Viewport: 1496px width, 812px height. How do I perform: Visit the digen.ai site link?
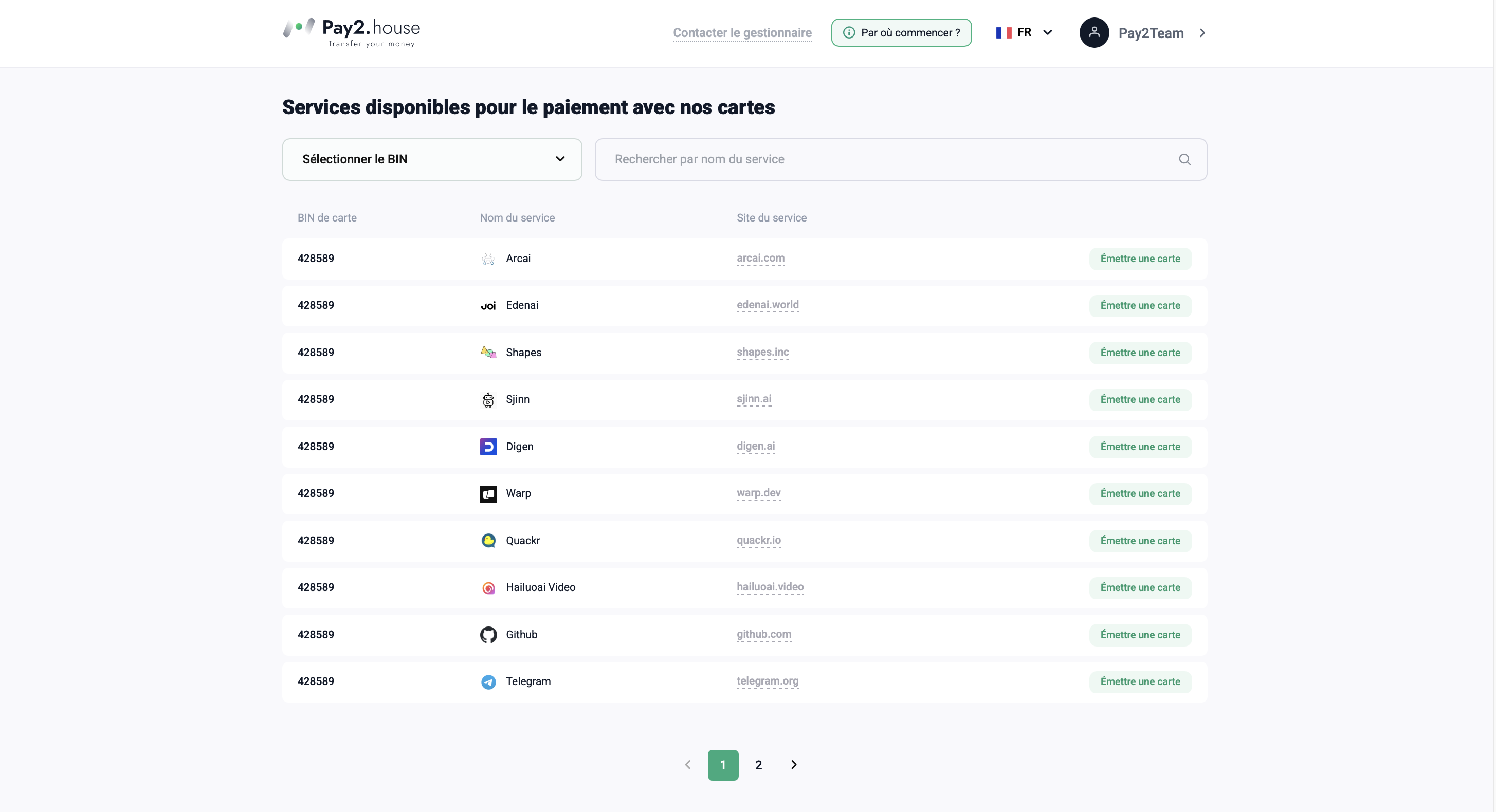pos(756,446)
